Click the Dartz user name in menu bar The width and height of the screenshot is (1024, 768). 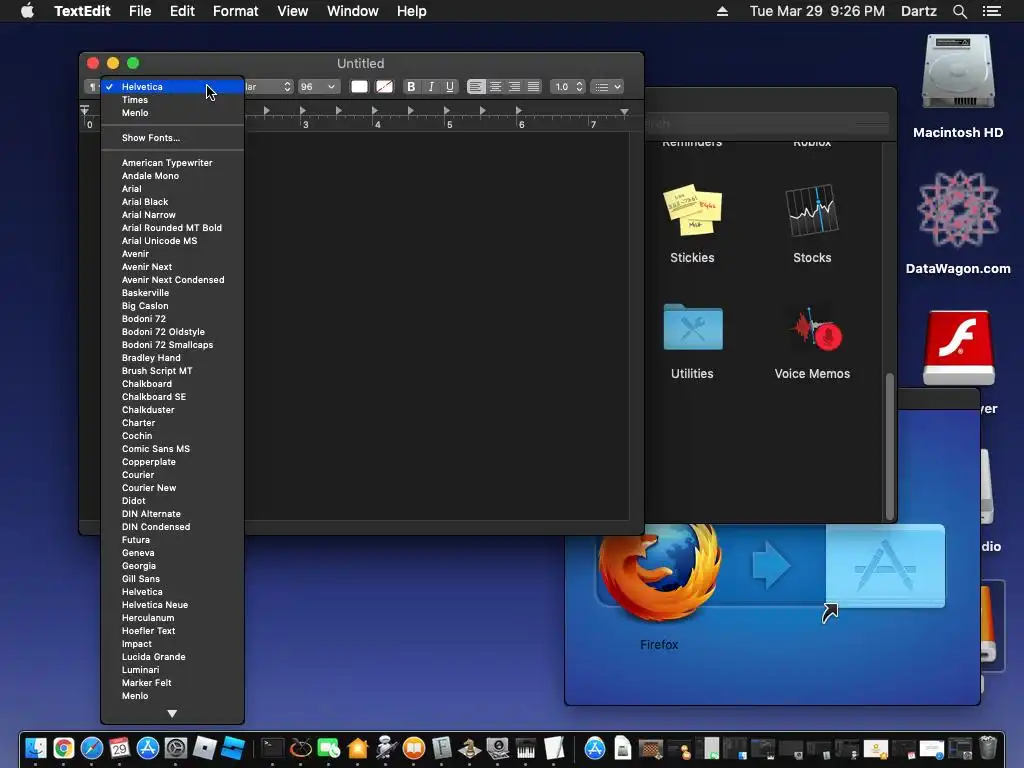(x=918, y=11)
